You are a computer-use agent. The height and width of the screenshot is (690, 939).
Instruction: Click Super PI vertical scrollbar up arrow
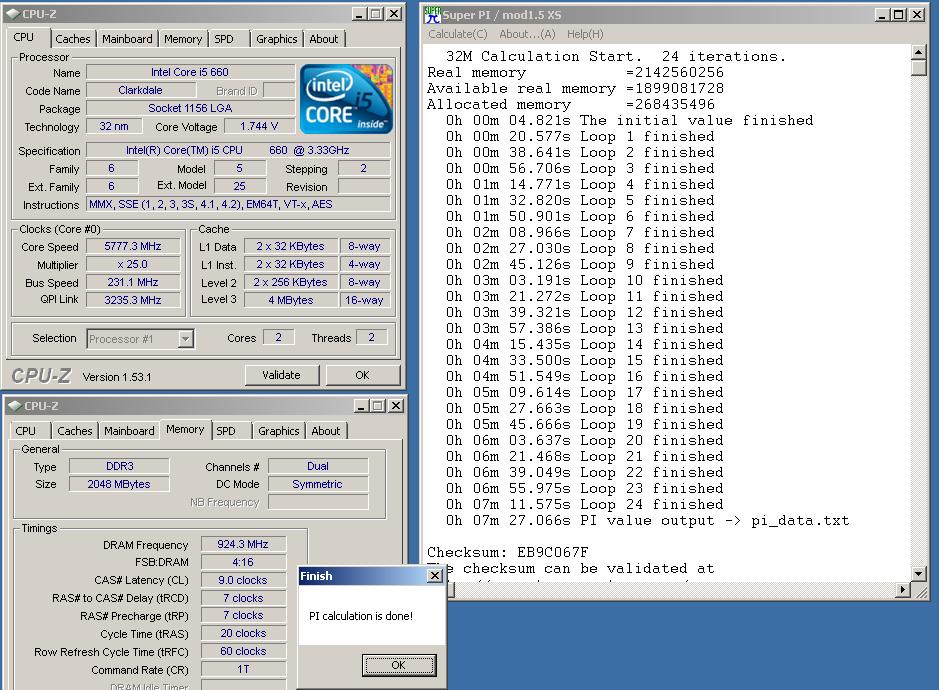[x=919, y=52]
